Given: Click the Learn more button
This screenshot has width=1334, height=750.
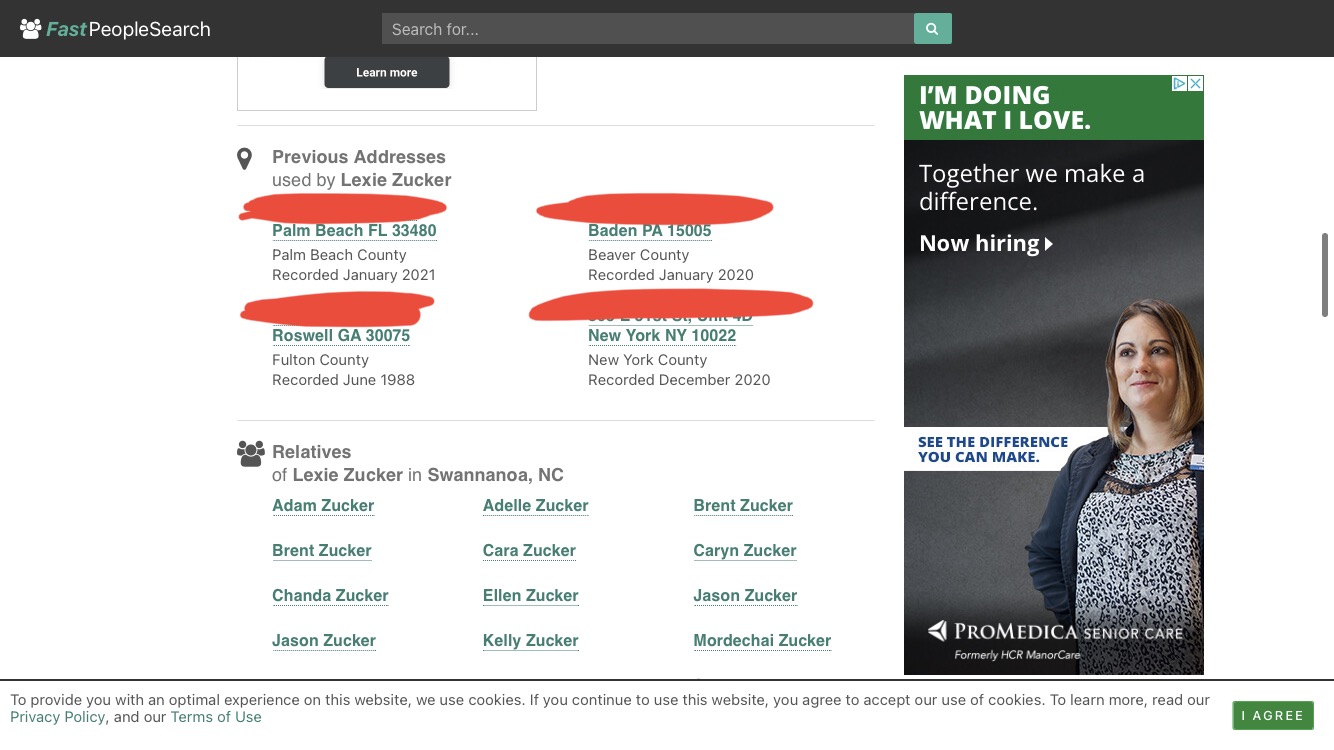Looking at the screenshot, I should click(387, 72).
